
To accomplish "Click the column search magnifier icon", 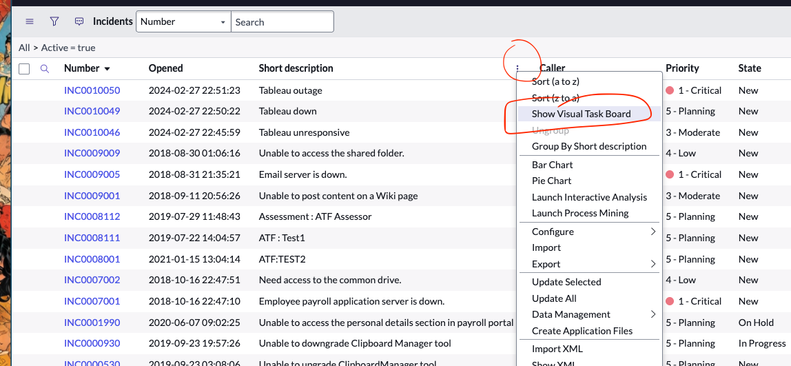I will [44, 69].
